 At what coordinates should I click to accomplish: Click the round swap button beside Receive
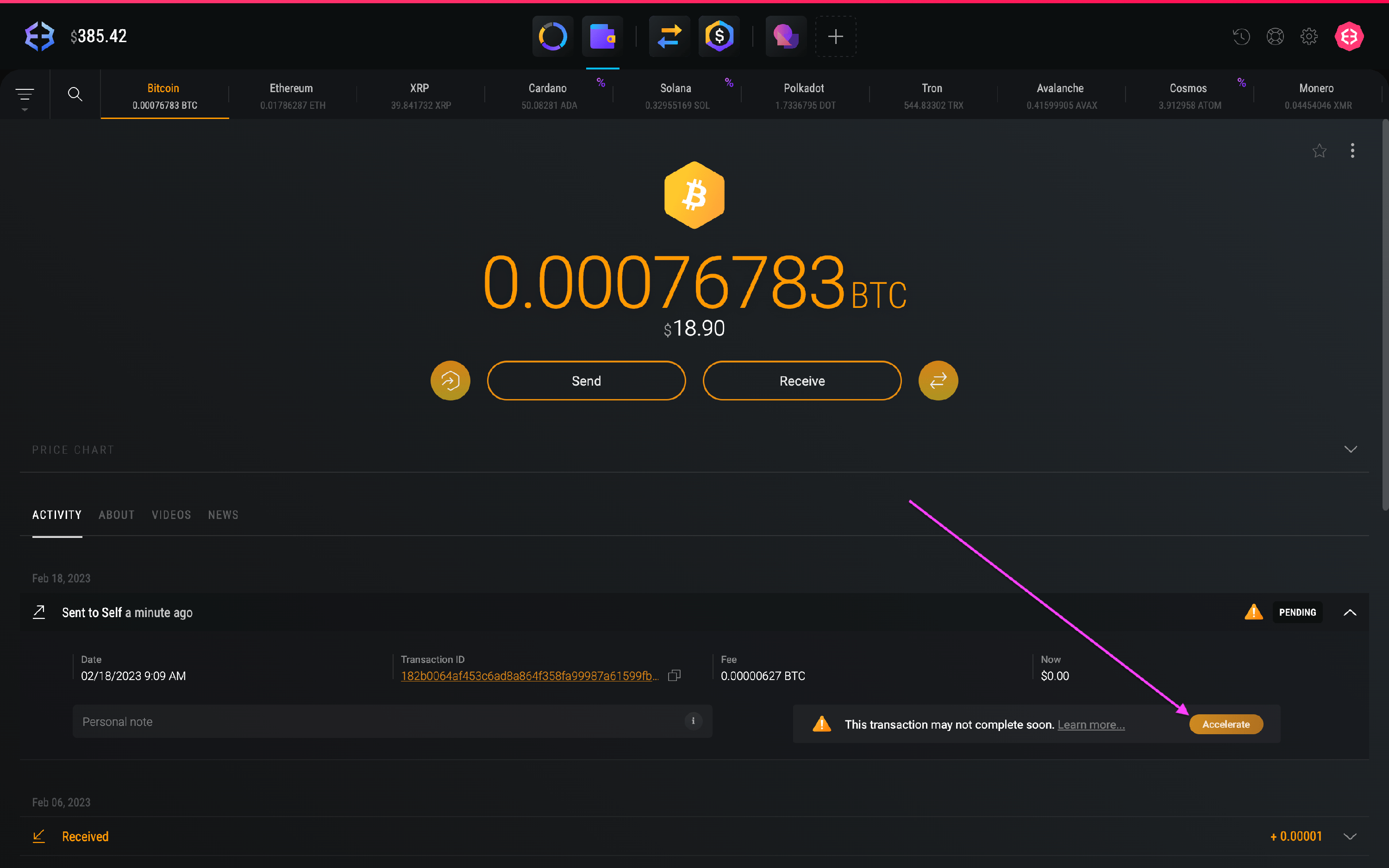point(938,381)
